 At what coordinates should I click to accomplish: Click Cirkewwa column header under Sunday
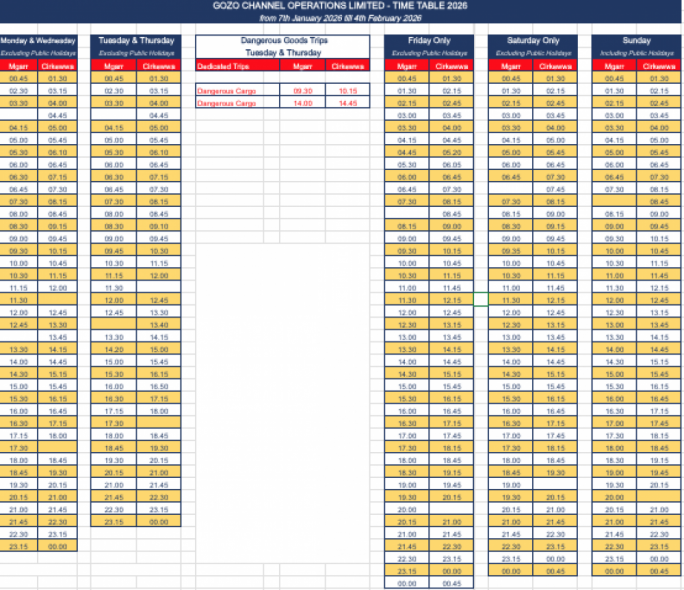pos(658,65)
